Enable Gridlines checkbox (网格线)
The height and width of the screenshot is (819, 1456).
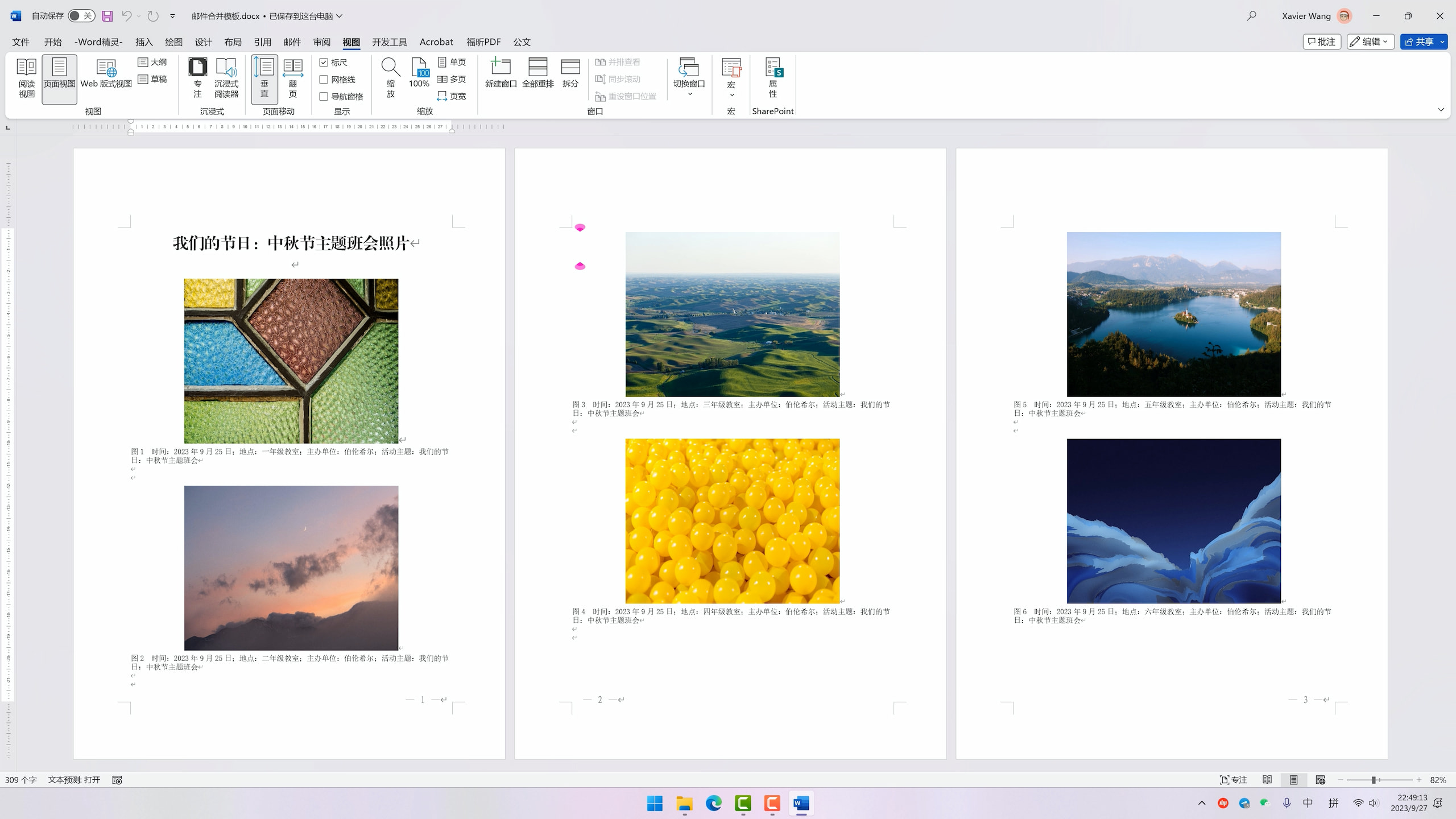tap(324, 79)
